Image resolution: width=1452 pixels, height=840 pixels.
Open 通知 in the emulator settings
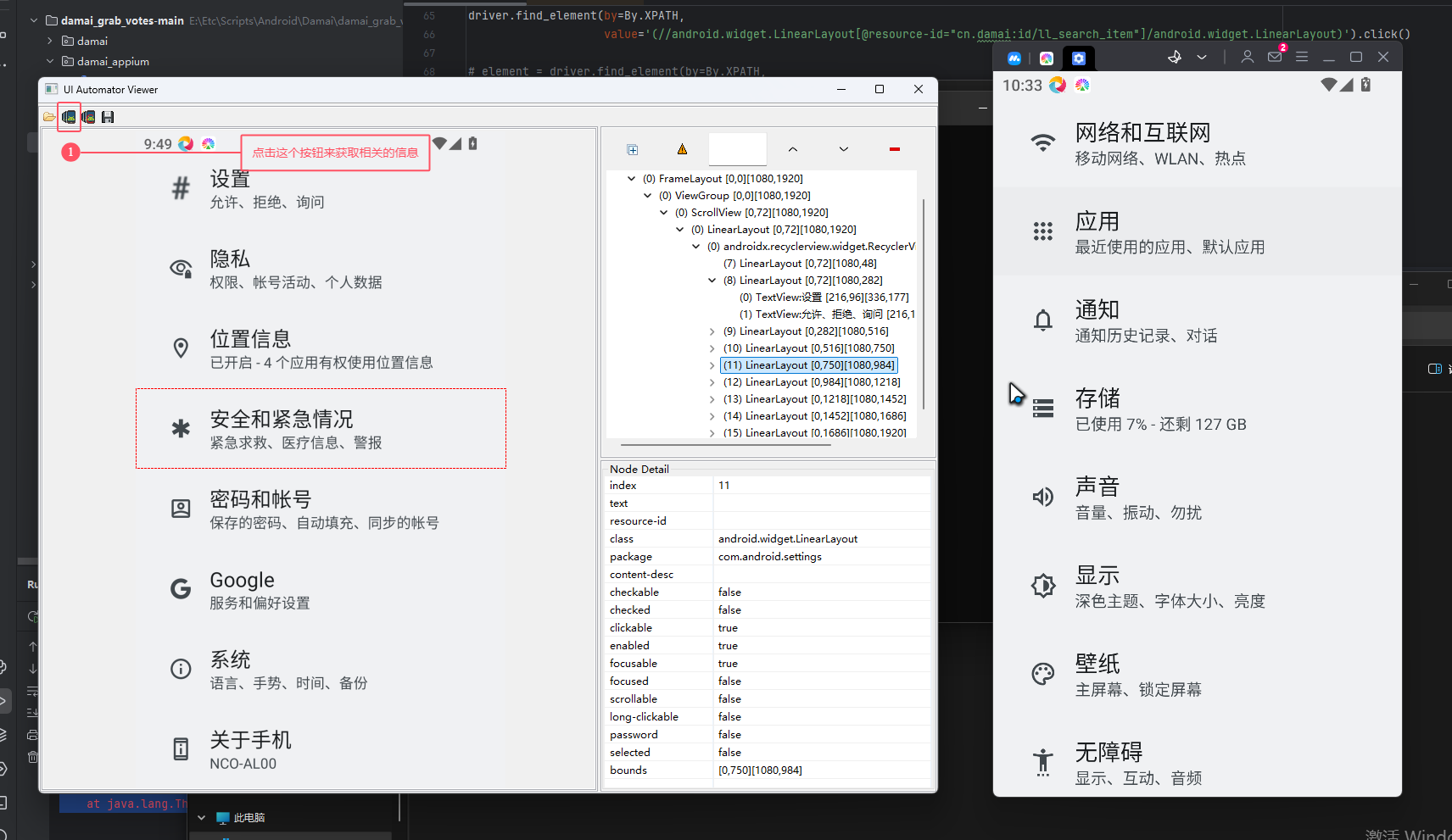coord(1198,320)
